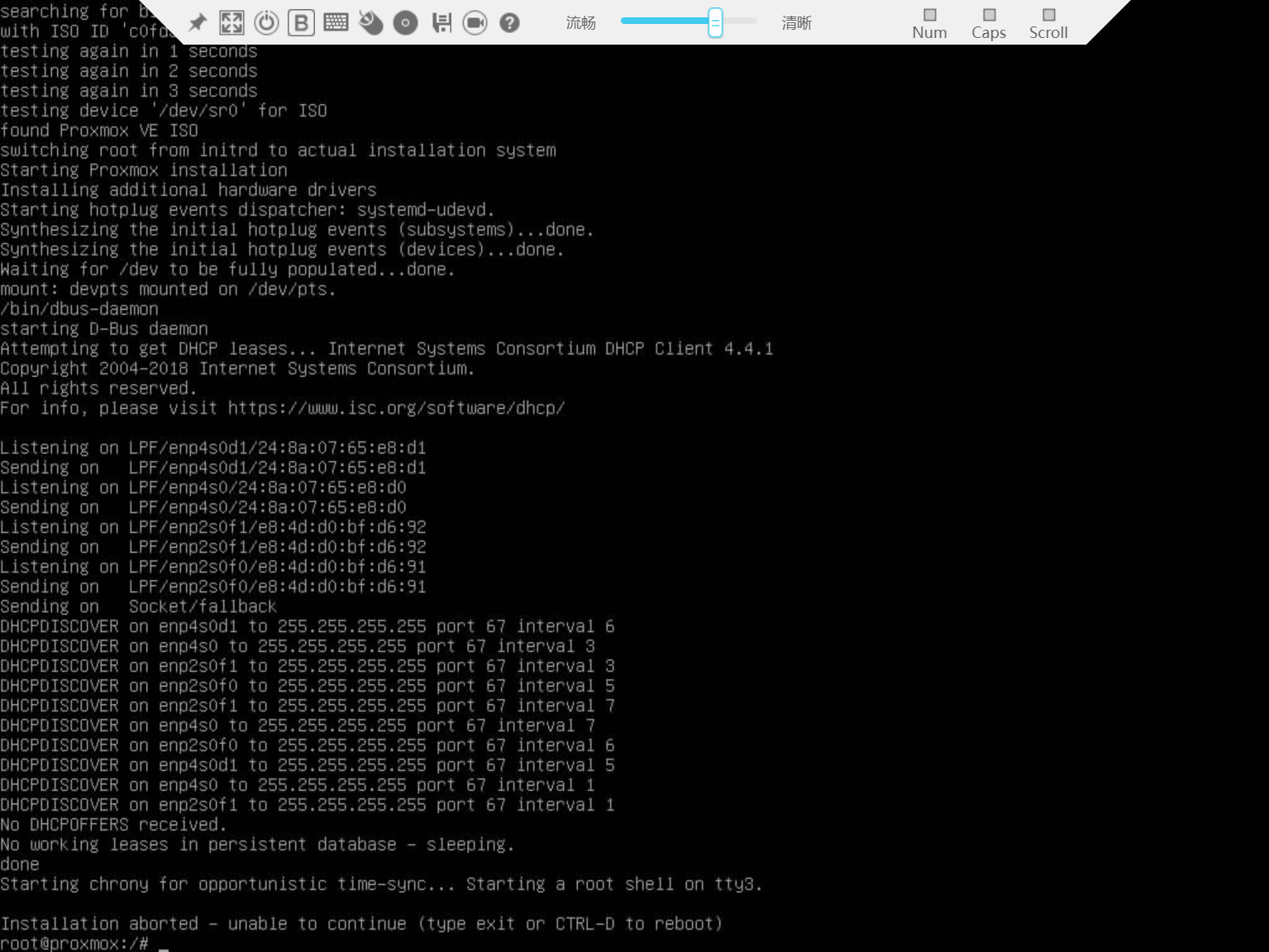Viewport: 1269px width, 952px height.
Task: Open the help dialog
Action: click(510, 22)
